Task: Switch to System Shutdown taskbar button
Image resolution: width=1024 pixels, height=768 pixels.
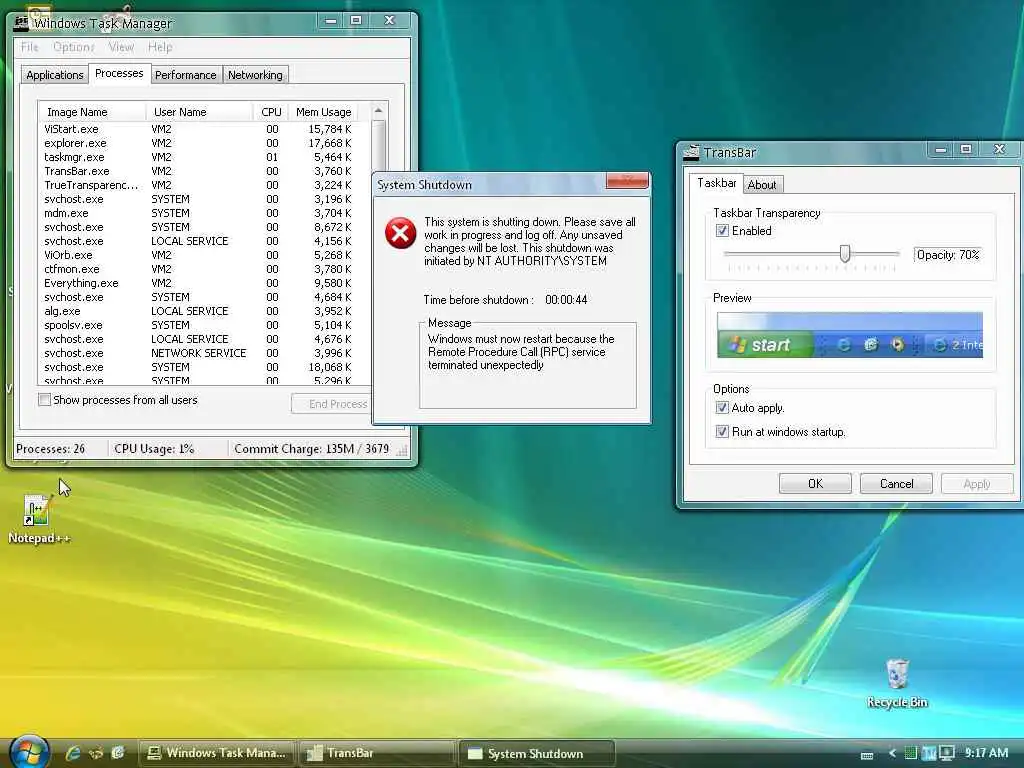Action: [x=537, y=753]
